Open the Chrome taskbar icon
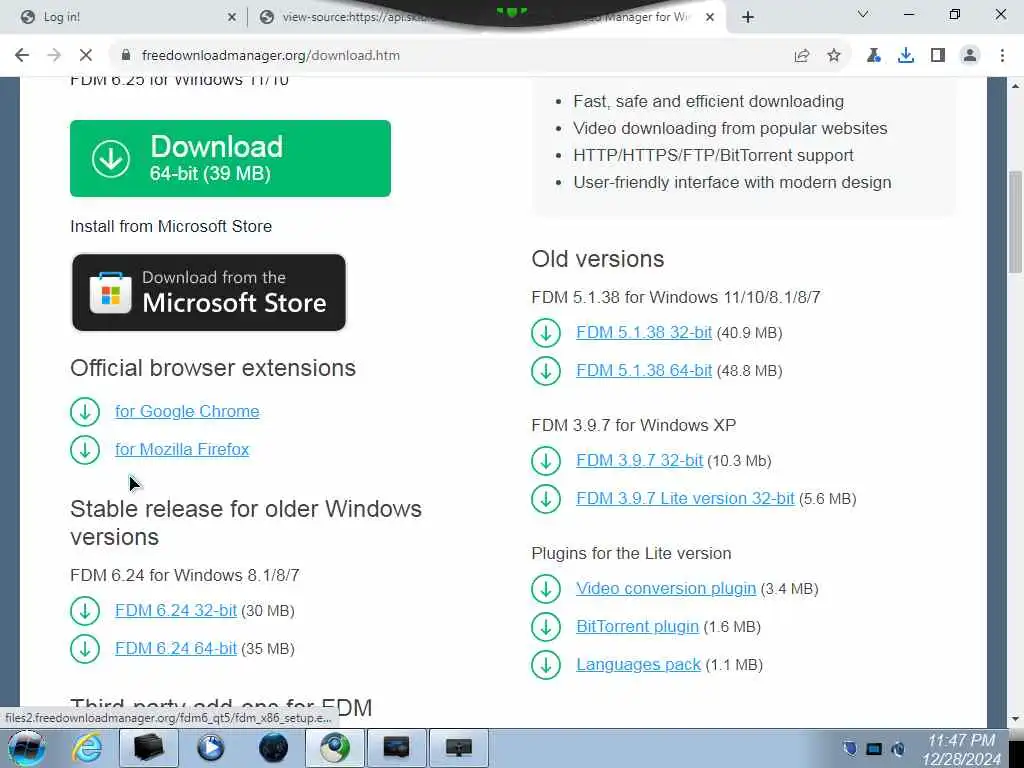 coord(334,748)
